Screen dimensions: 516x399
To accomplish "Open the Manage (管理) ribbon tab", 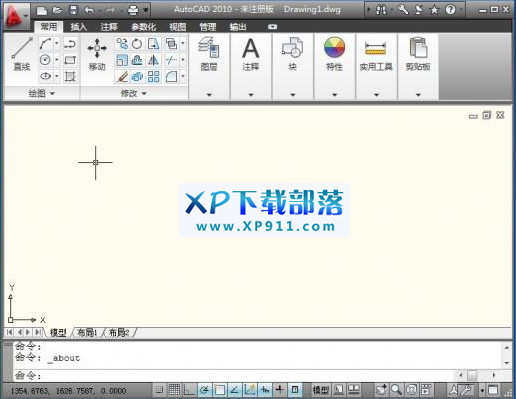I will 208,27.
